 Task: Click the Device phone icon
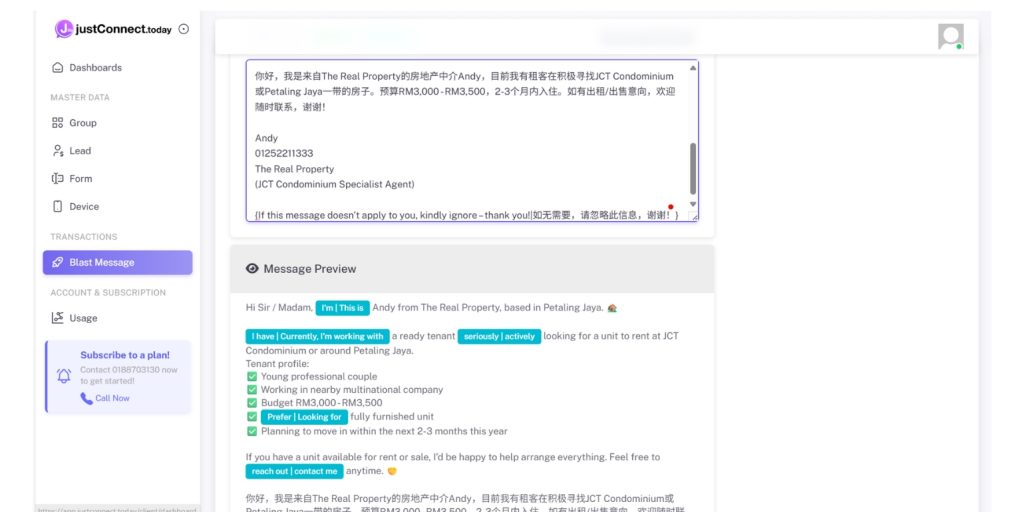coord(57,206)
